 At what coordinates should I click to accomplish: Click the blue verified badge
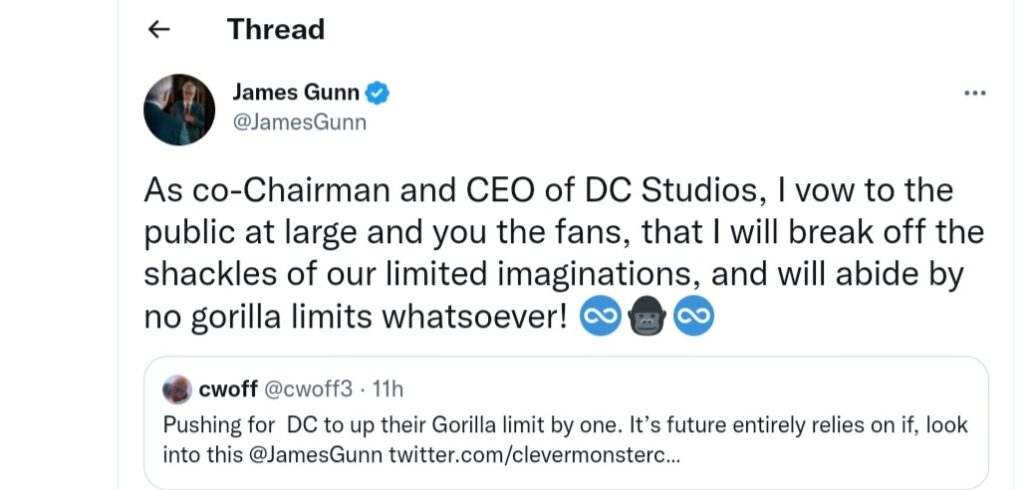[x=377, y=93]
